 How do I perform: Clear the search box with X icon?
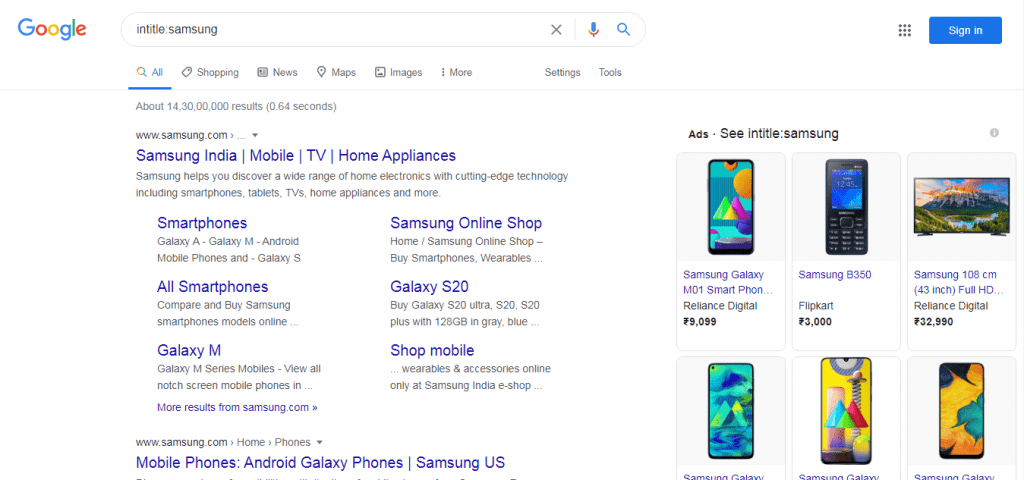pos(556,30)
